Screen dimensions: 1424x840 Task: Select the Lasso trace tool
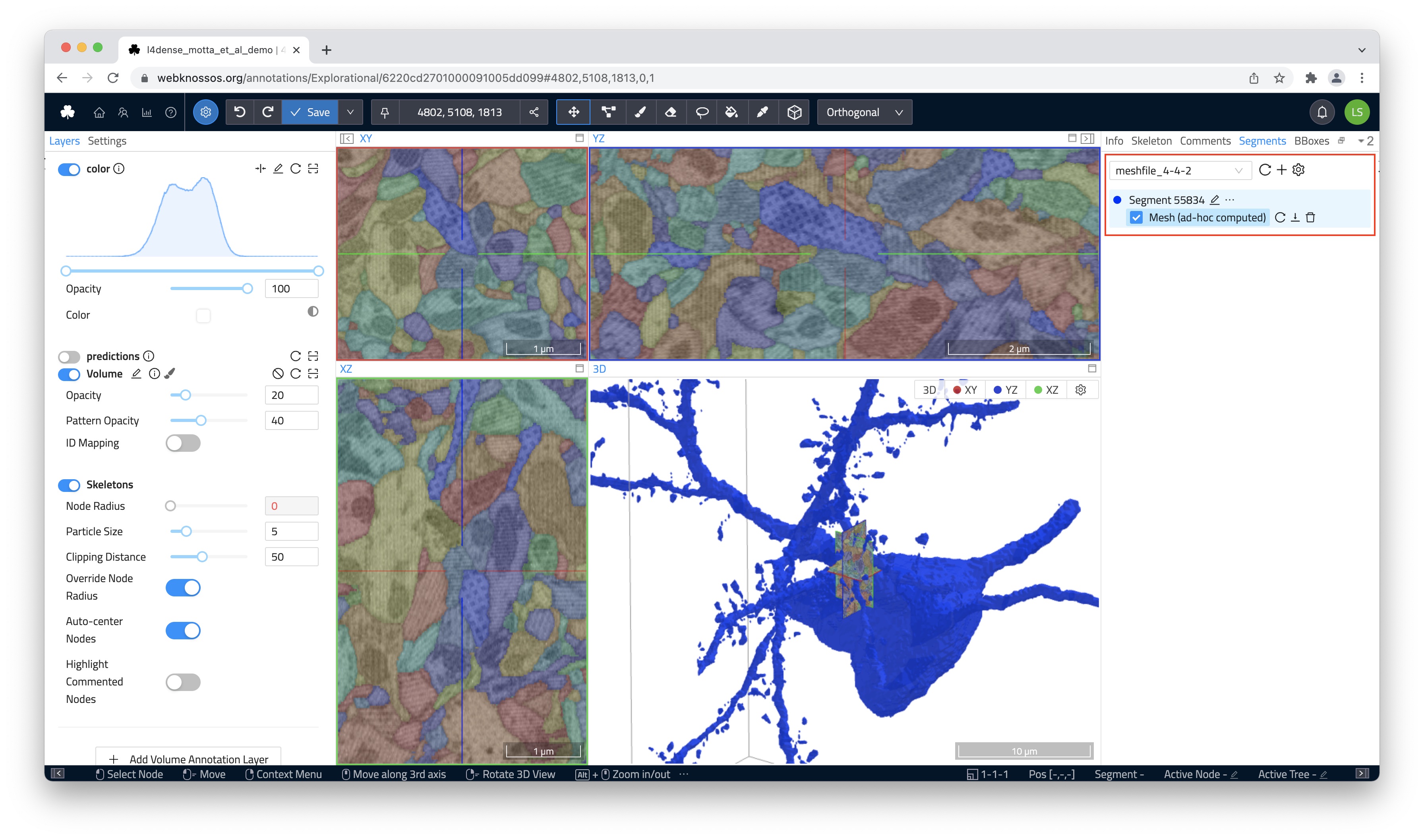point(702,112)
